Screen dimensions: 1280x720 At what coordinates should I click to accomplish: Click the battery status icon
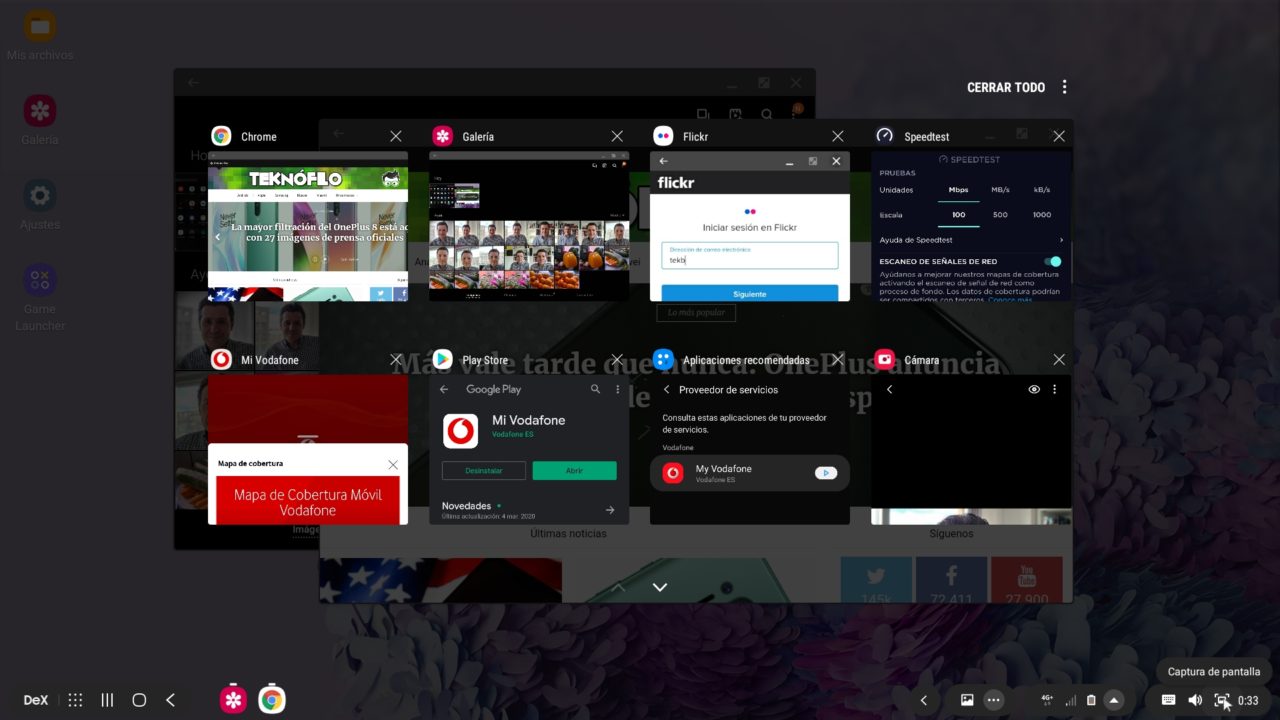tap(1091, 700)
